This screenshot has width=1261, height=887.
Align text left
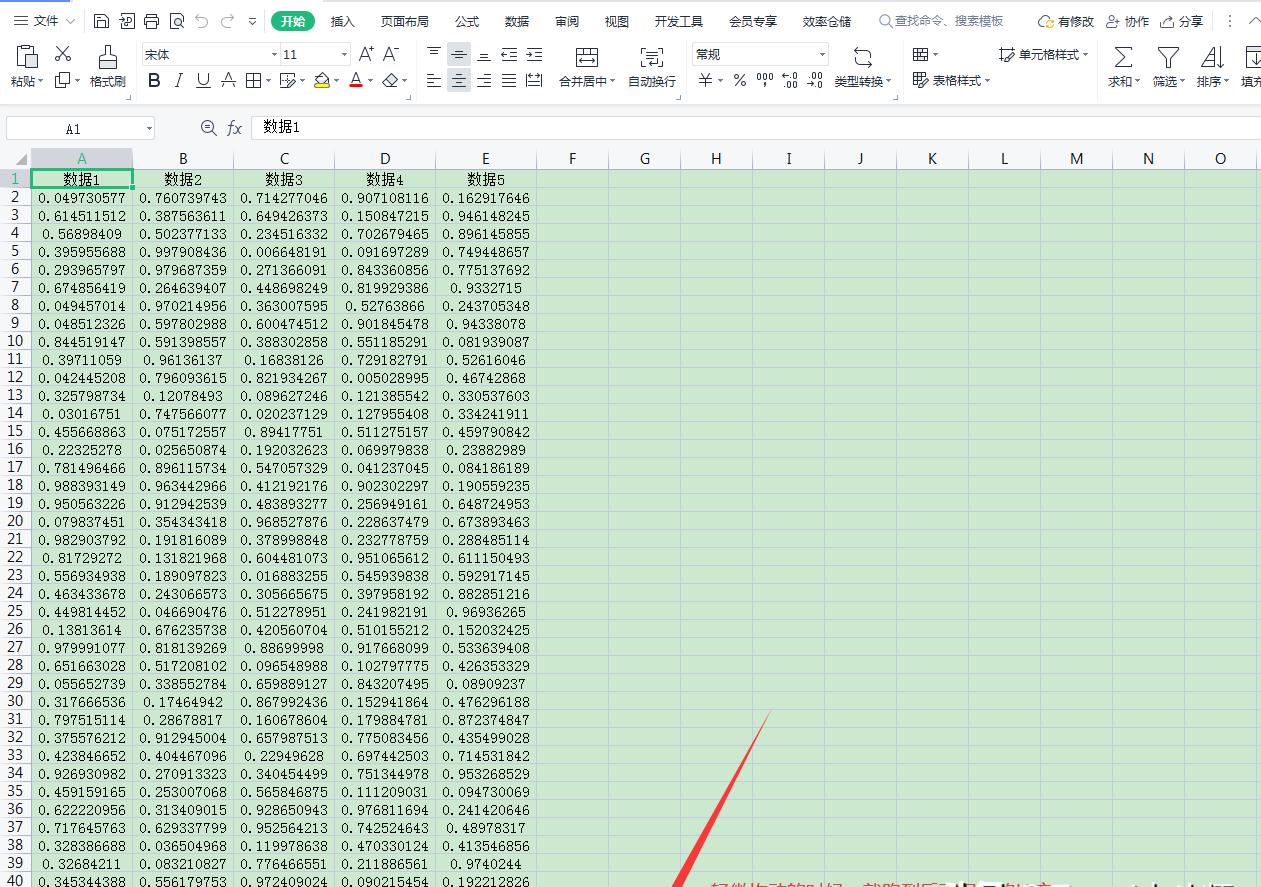click(x=434, y=80)
